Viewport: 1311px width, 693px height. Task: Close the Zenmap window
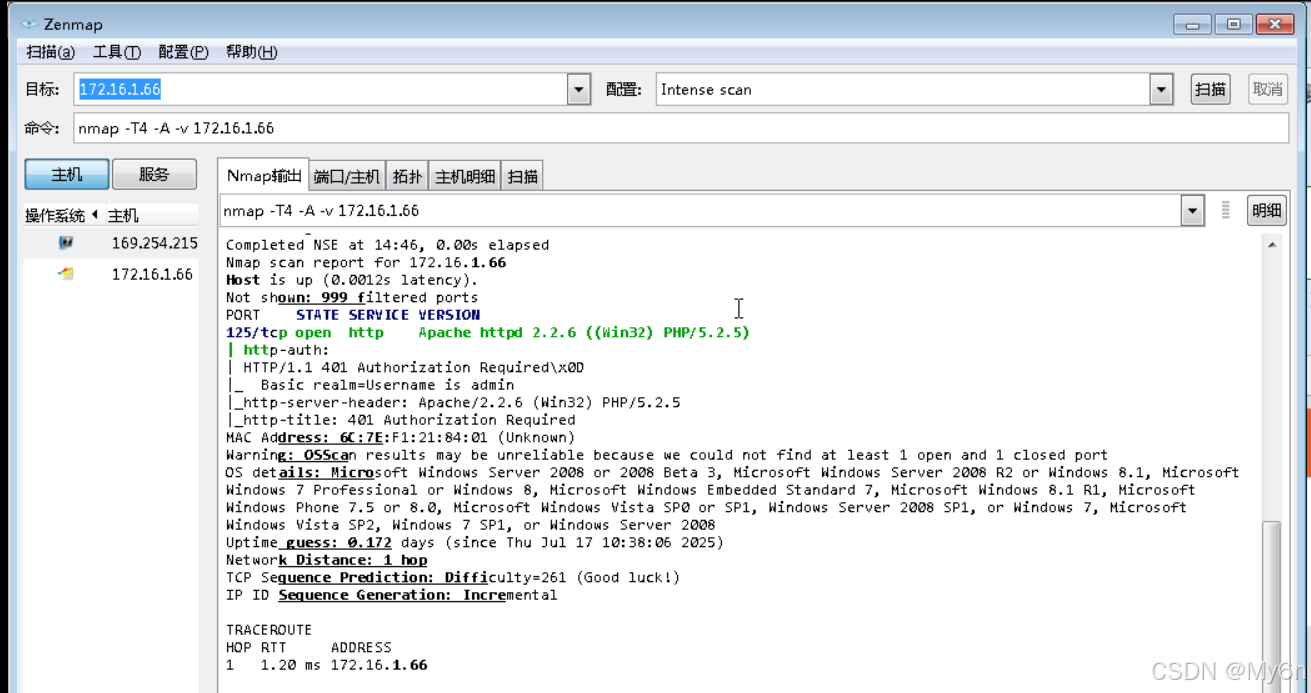pyautogui.click(x=1275, y=25)
